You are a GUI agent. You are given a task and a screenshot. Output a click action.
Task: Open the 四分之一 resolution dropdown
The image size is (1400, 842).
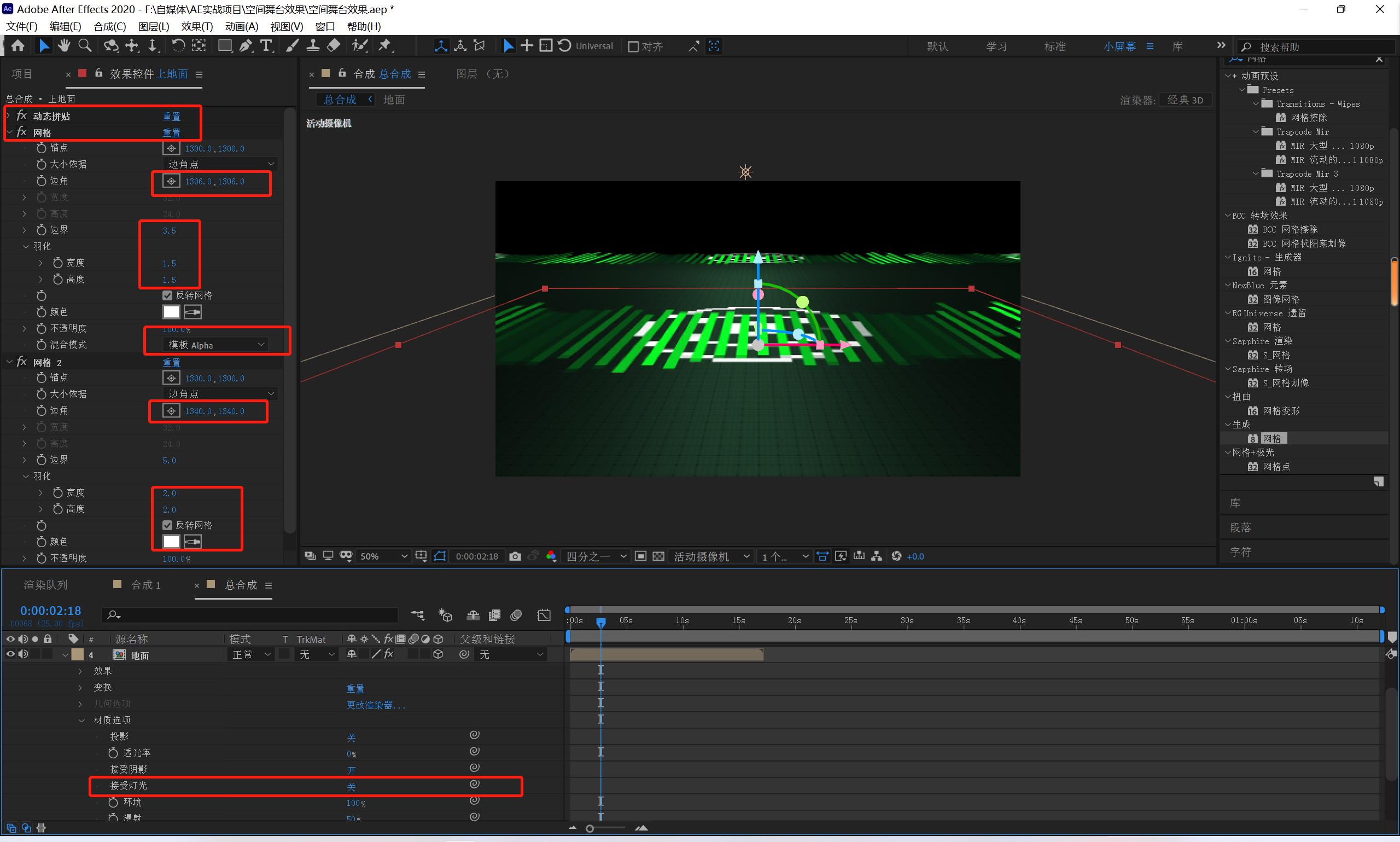coord(596,556)
